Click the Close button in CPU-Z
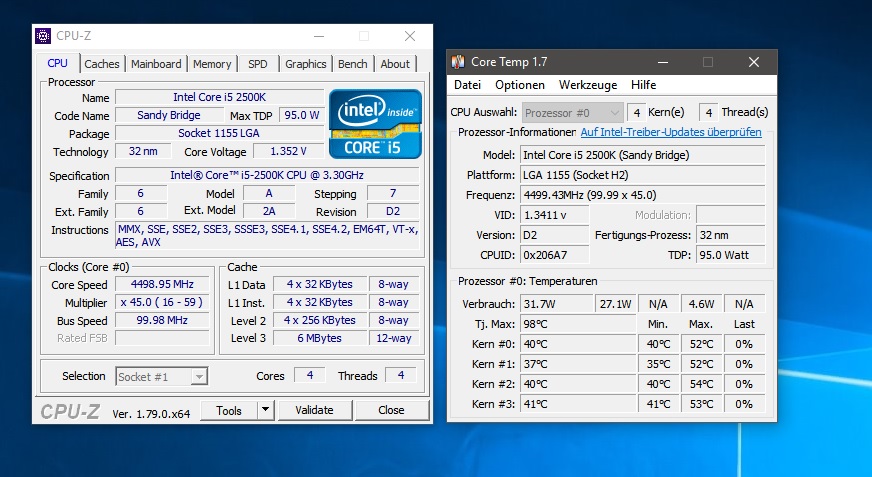This screenshot has height=477, width=872. click(x=392, y=410)
